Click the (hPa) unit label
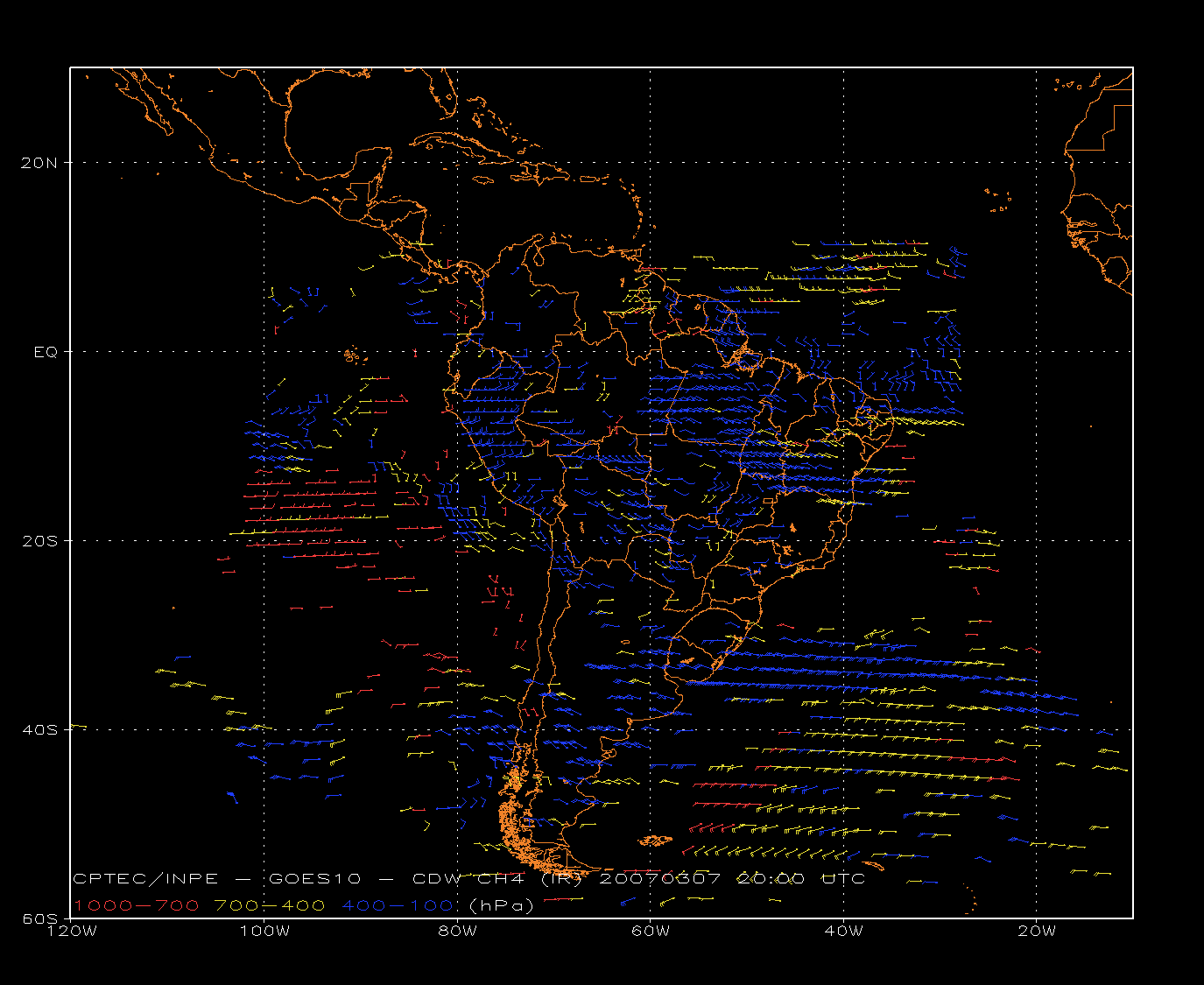The image size is (1204, 985). coord(501,905)
